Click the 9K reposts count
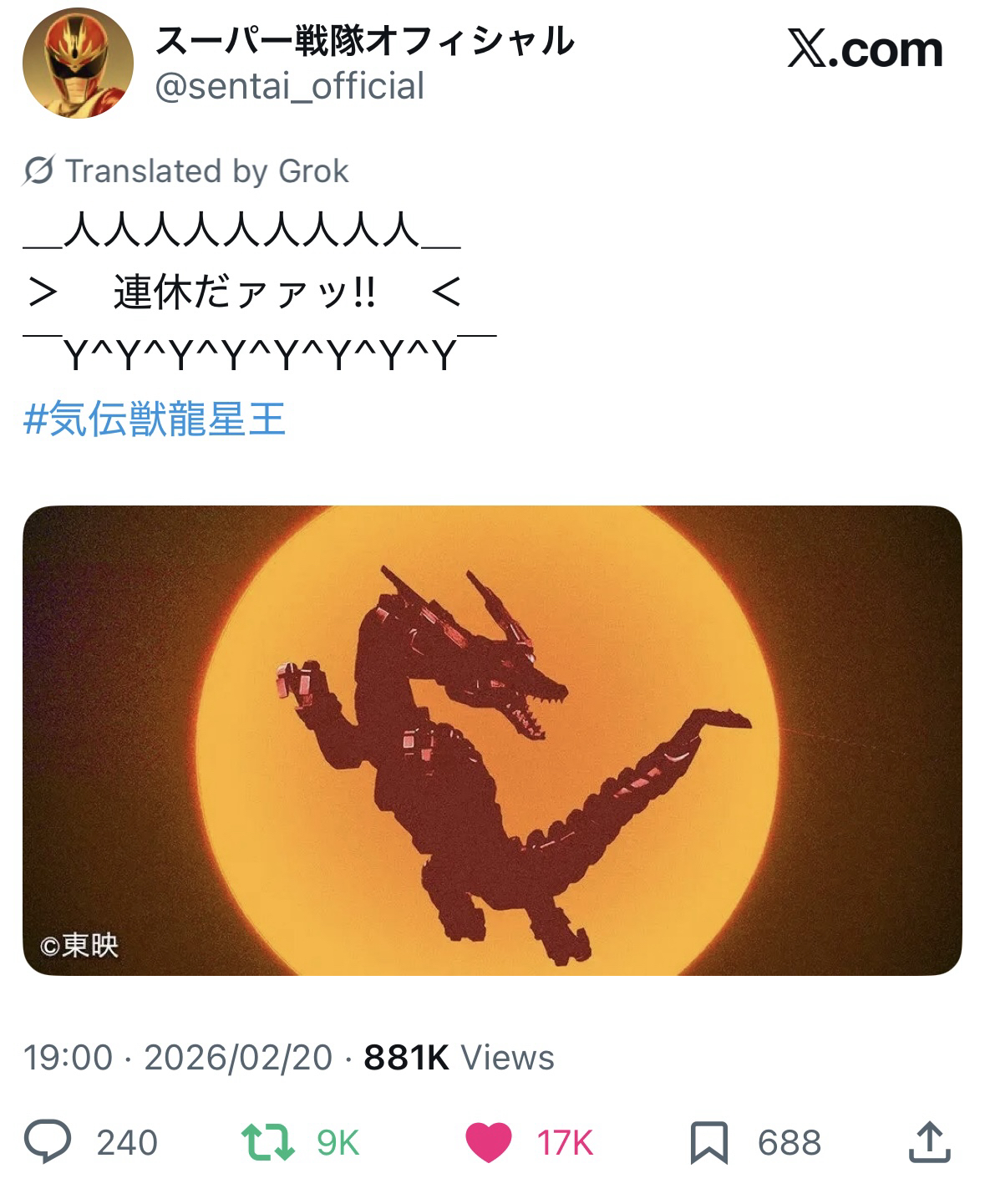Image resolution: width=985 pixels, height=1204 pixels. pyautogui.click(x=338, y=1142)
